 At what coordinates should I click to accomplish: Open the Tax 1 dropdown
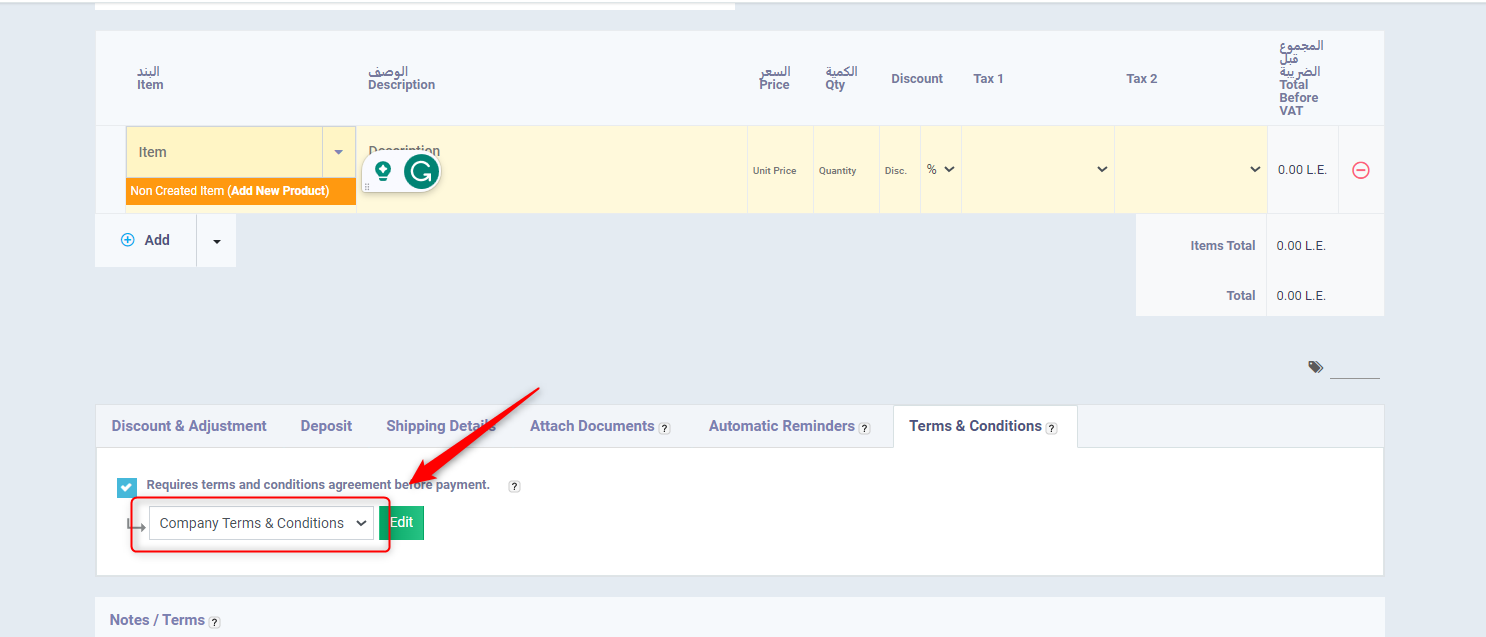[1037, 170]
